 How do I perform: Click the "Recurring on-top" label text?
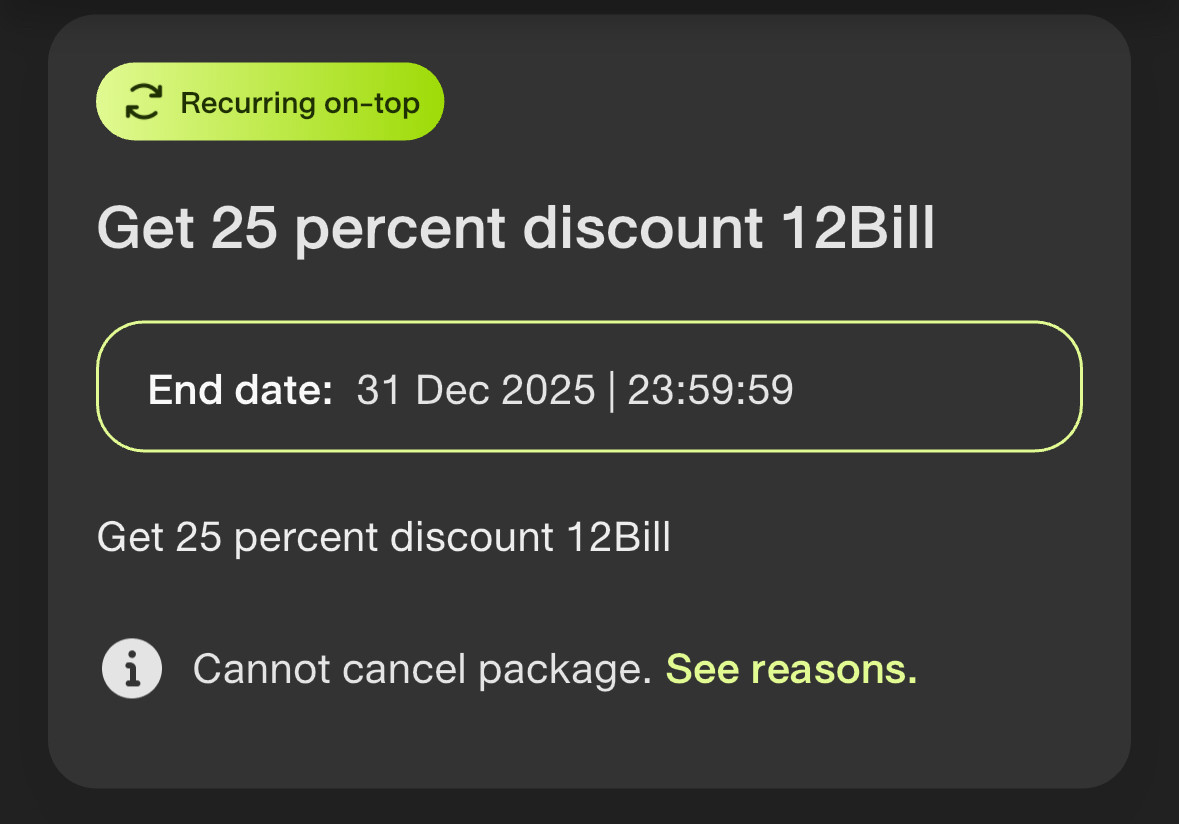coord(300,103)
